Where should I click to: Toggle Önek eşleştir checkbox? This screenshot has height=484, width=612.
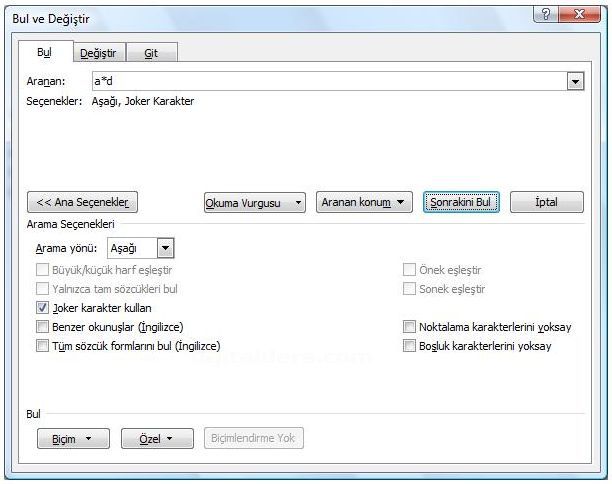pos(409,270)
